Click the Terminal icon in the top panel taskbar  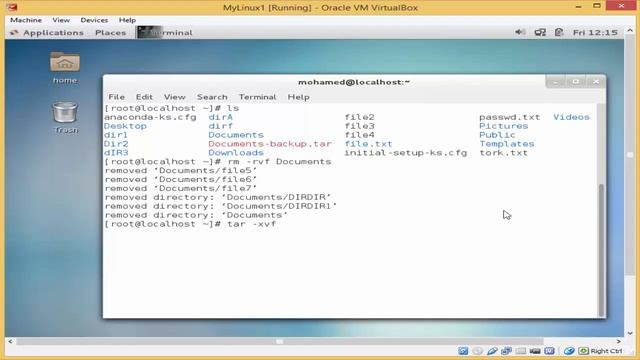[x=149, y=32]
